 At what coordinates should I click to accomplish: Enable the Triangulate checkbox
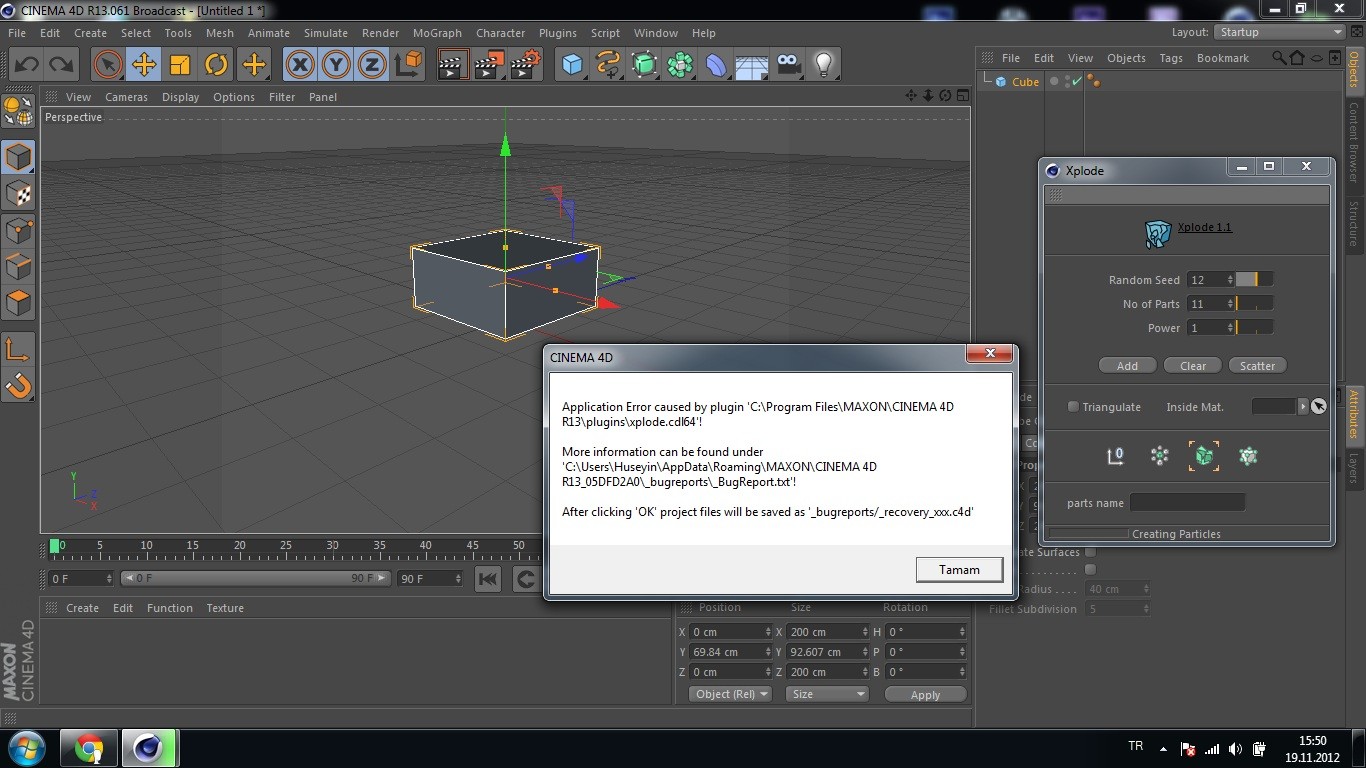click(1073, 407)
